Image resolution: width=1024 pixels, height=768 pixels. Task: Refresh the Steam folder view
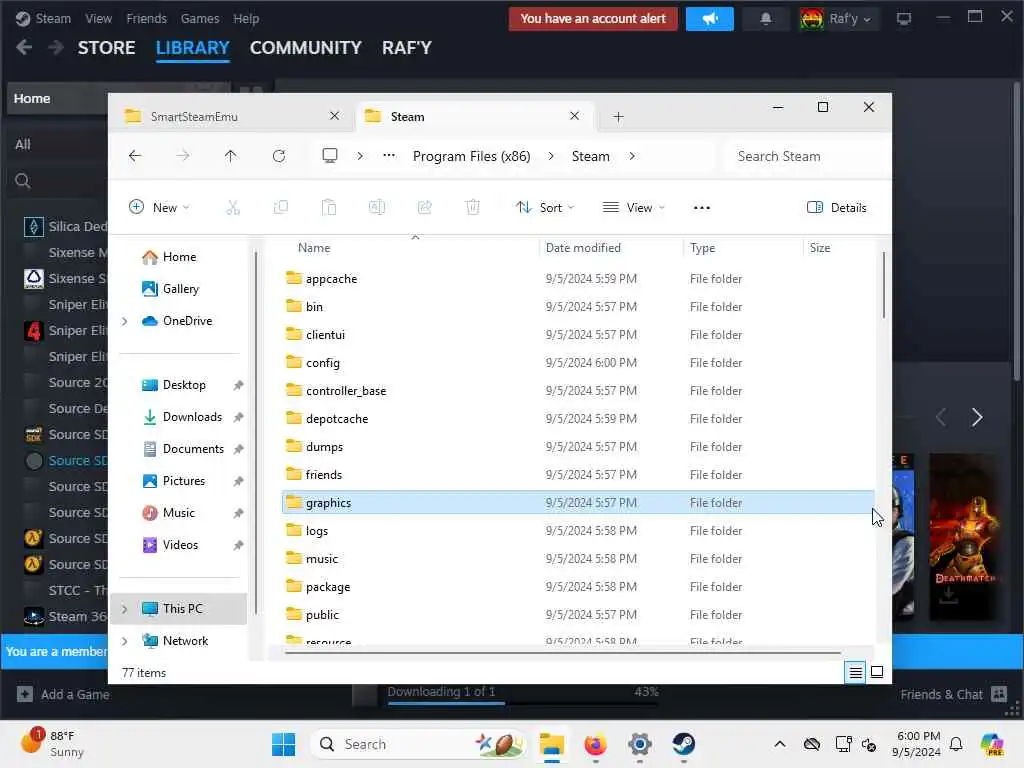click(x=279, y=156)
